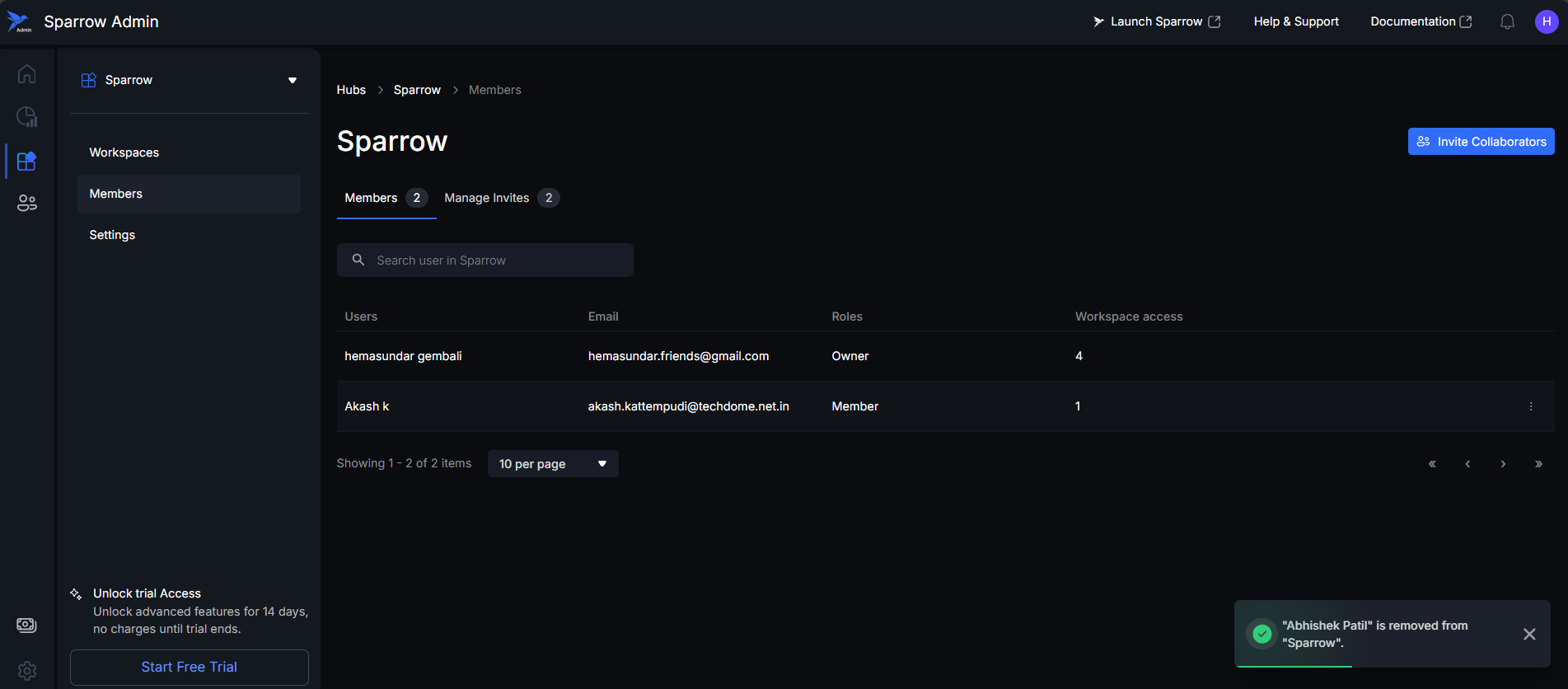Select the hubs icon in sidebar
The image size is (1568, 689).
point(26,161)
